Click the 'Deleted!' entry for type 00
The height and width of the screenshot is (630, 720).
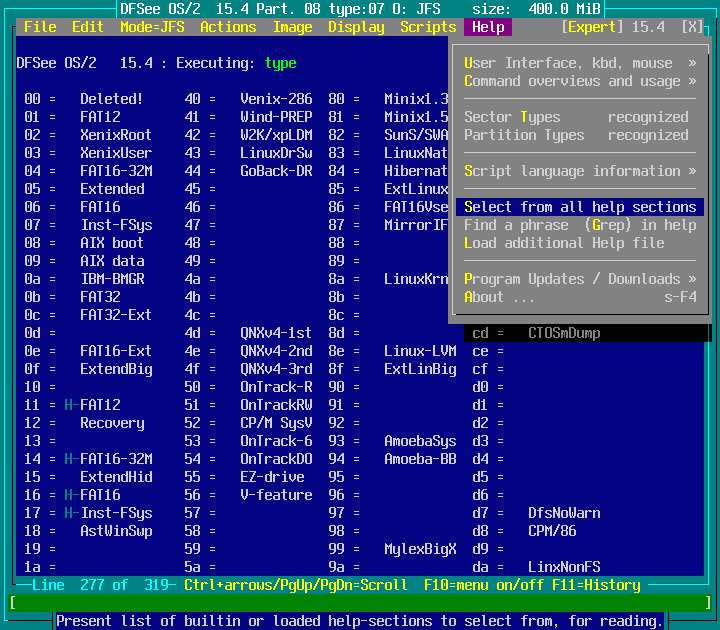pyautogui.click(x=112, y=99)
